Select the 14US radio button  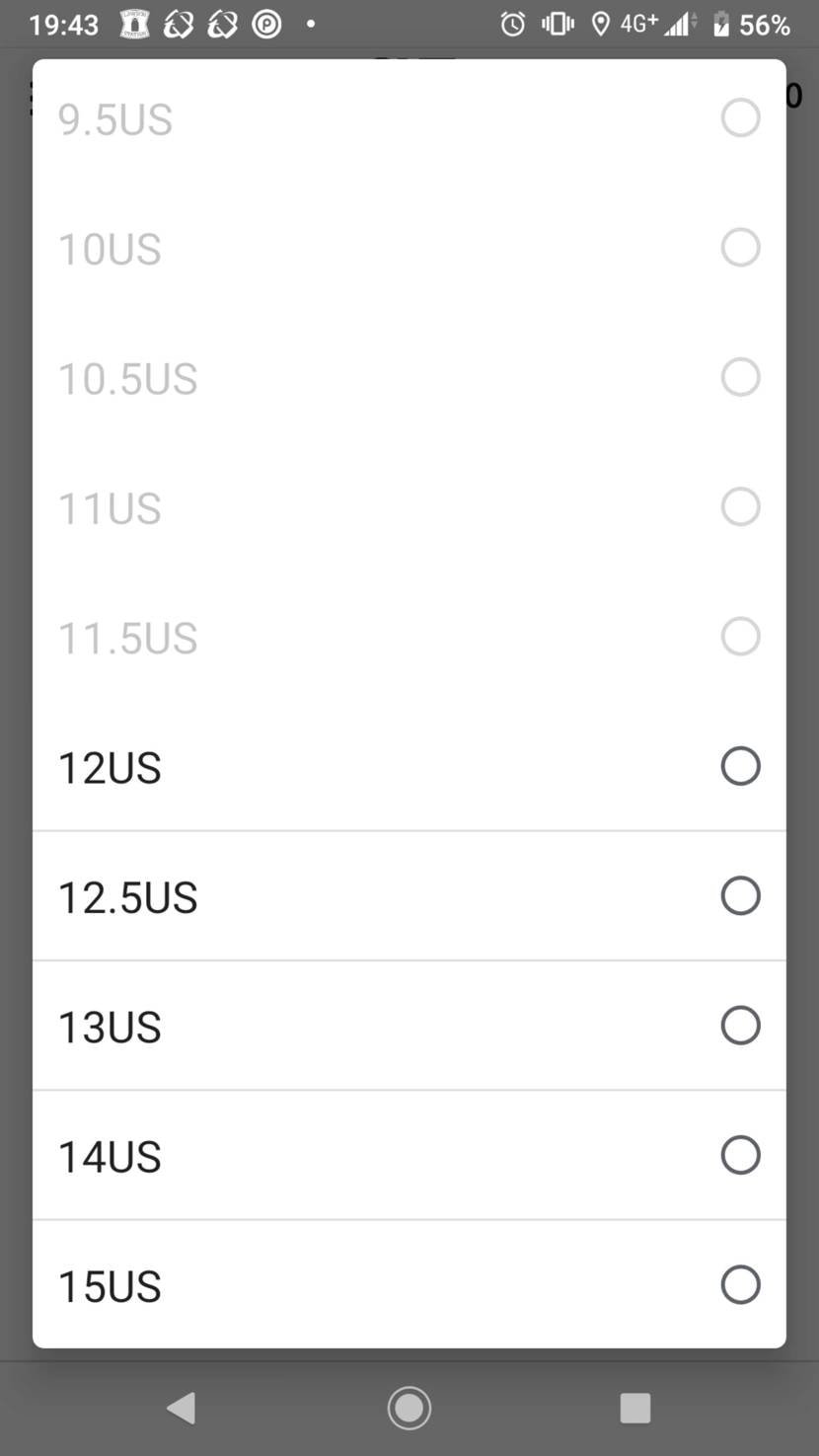[740, 1155]
